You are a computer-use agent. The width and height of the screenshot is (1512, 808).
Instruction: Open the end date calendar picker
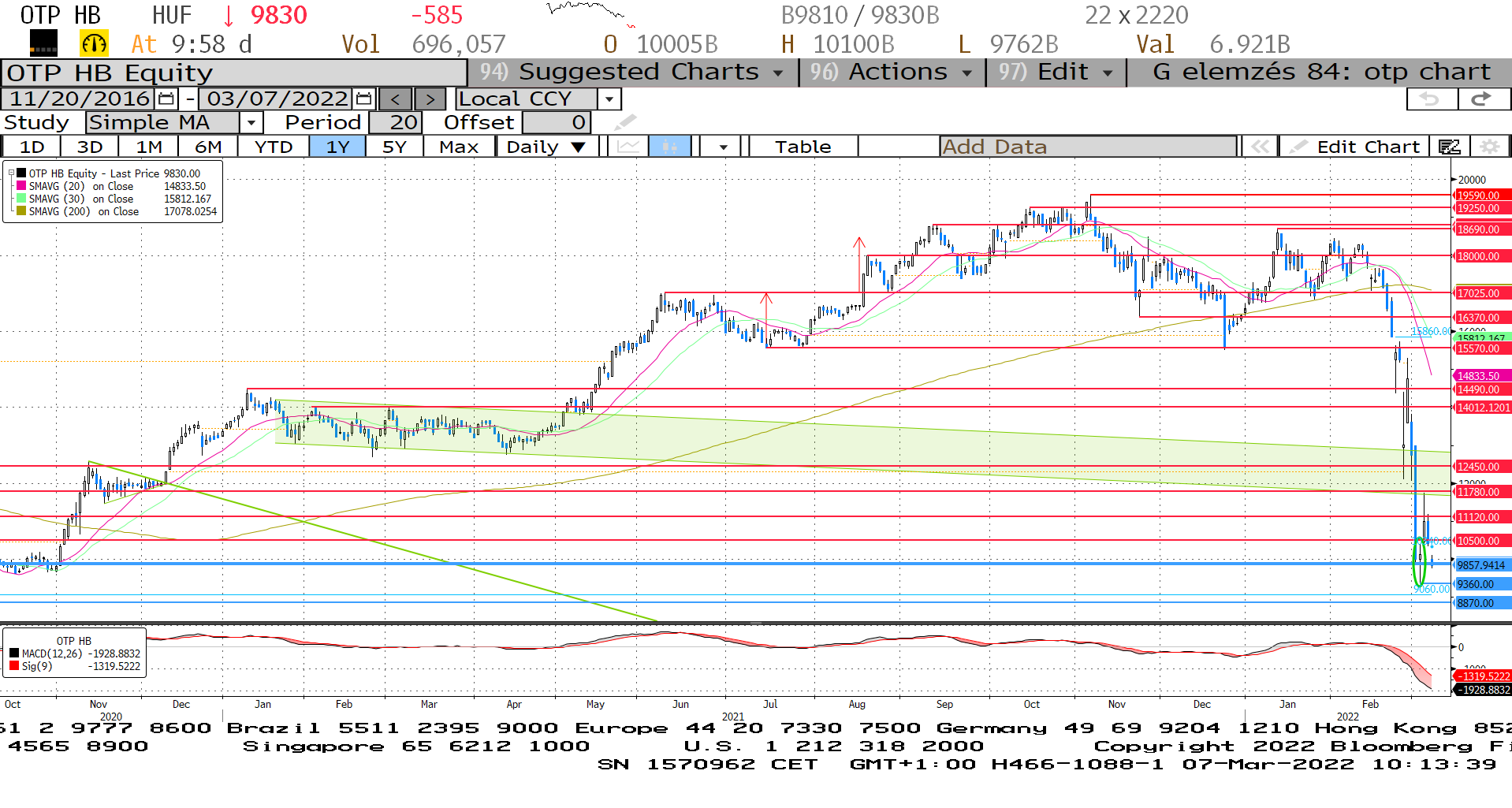tap(363, 99)
